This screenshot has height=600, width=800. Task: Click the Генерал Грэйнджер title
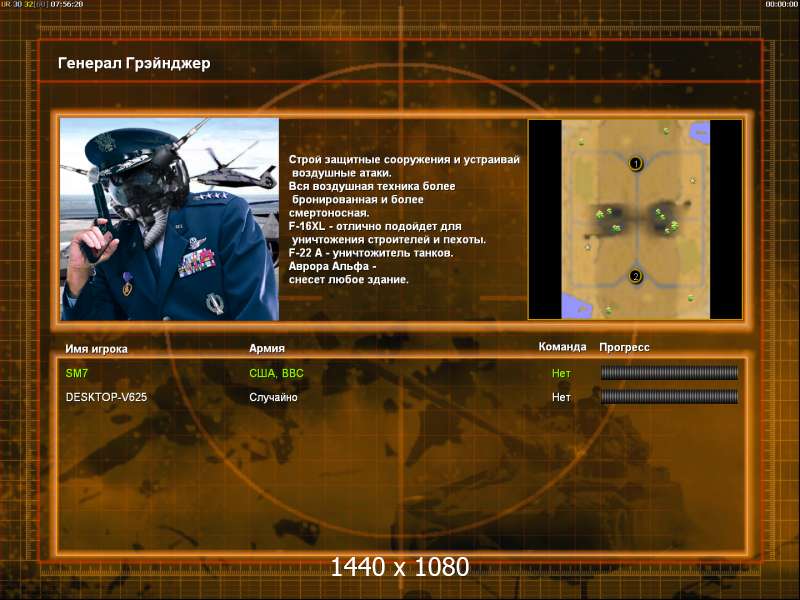point(134,63)
